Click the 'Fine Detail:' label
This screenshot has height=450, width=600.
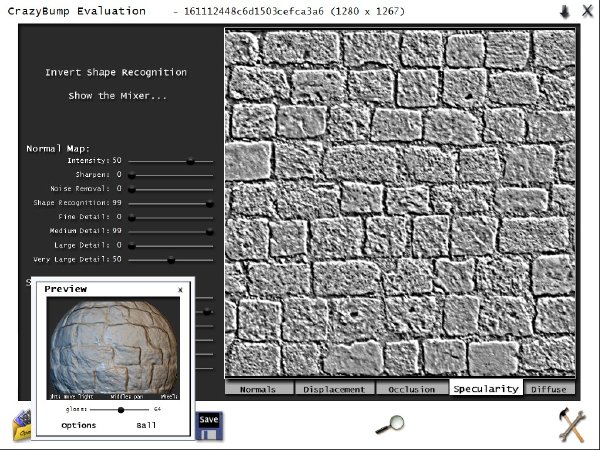(84, 217)
